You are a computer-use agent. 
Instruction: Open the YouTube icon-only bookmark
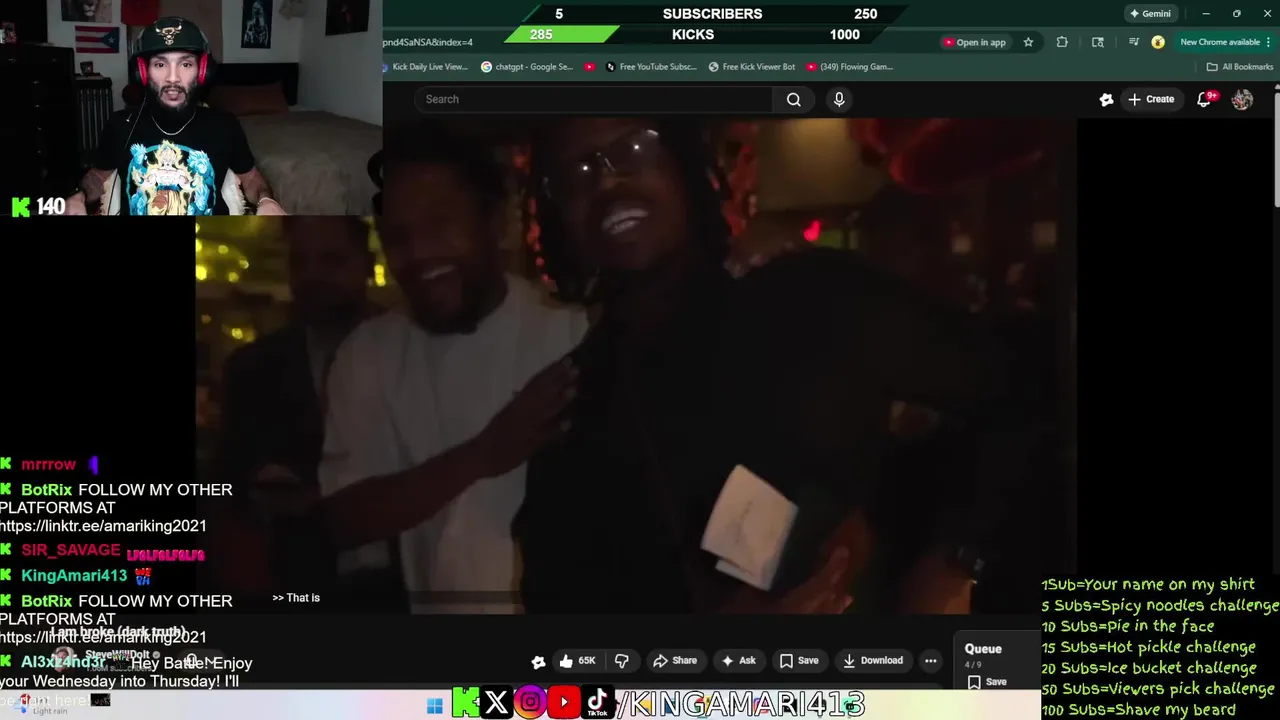pos(590,67)
